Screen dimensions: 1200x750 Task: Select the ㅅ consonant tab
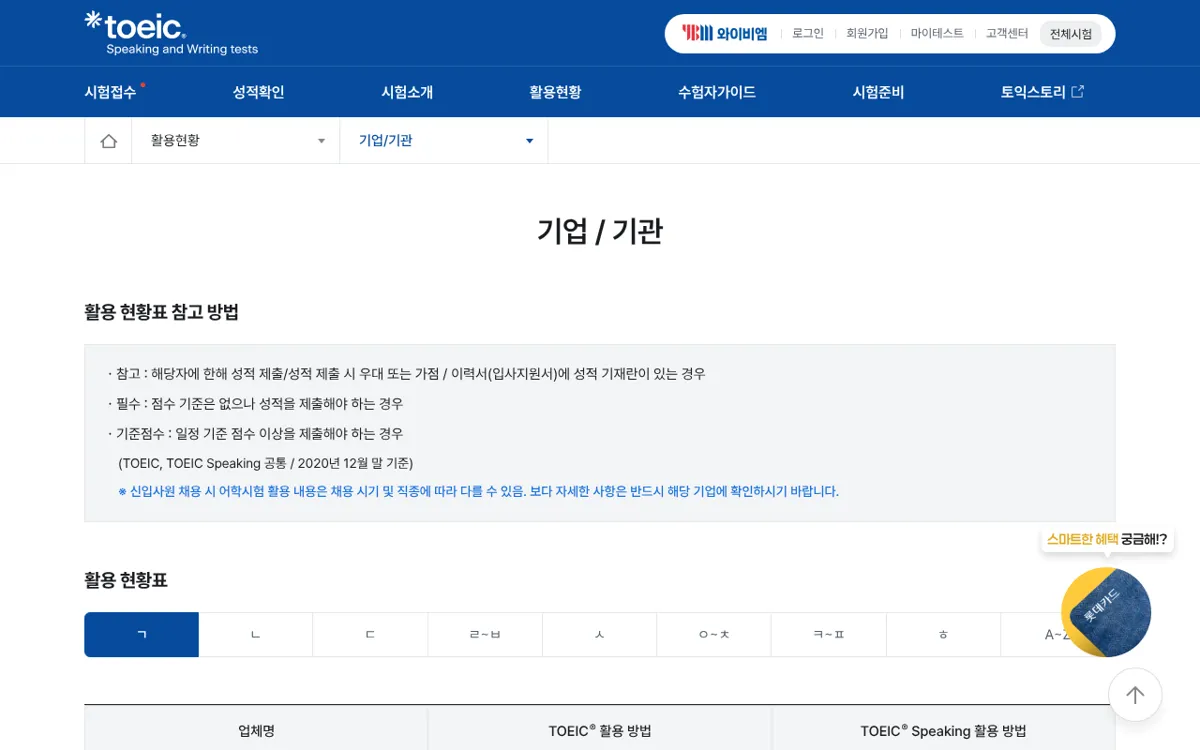(599, 635)
